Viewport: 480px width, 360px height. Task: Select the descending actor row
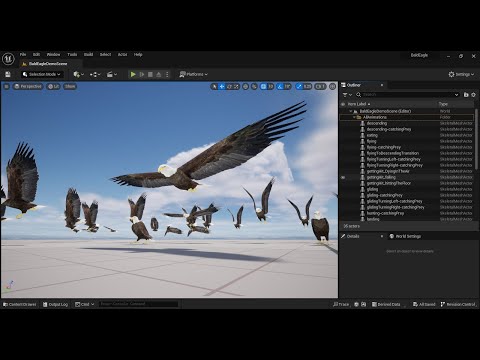click(x=407, y=123)
